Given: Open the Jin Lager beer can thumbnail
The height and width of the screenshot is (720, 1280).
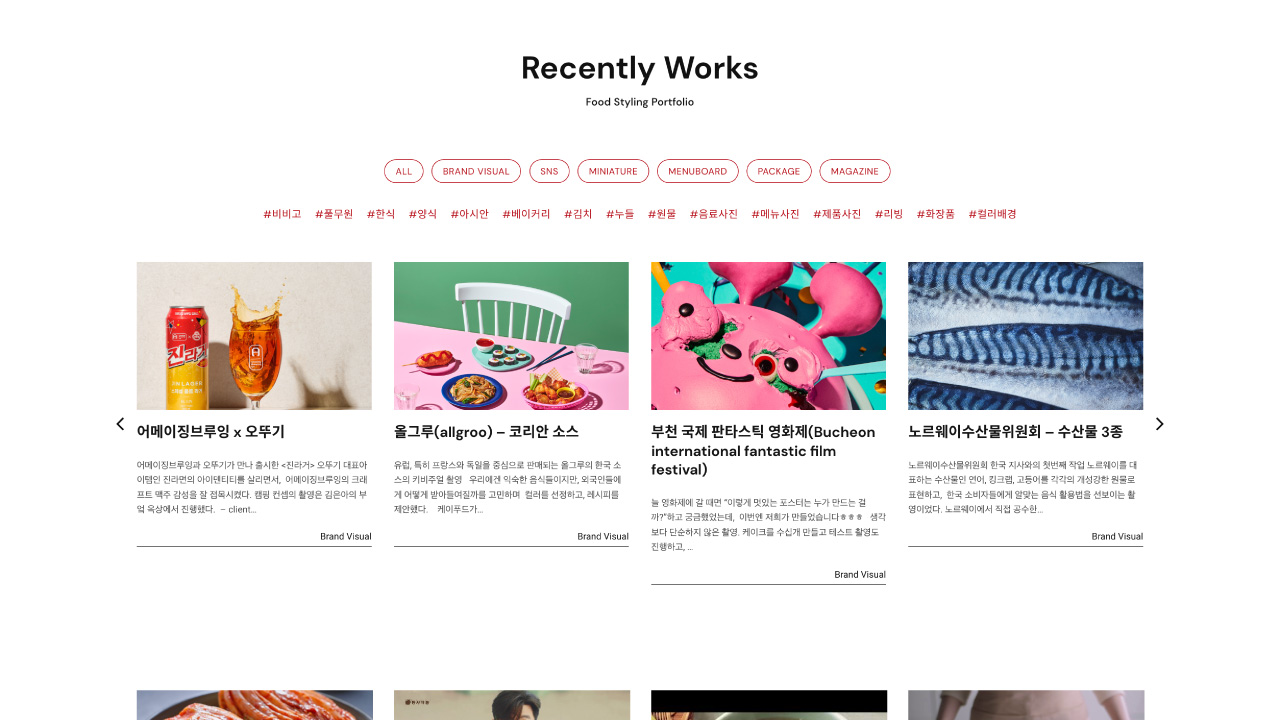Looking at the screenshot, I should (254, 336).
